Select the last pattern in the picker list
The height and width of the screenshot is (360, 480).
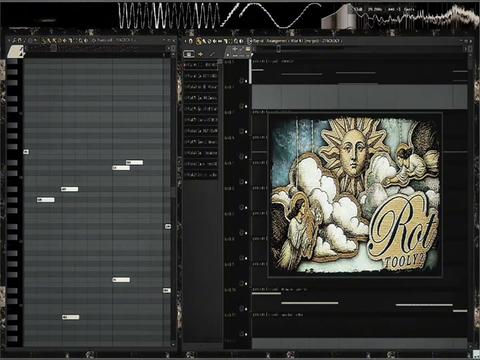click(201, 175)
